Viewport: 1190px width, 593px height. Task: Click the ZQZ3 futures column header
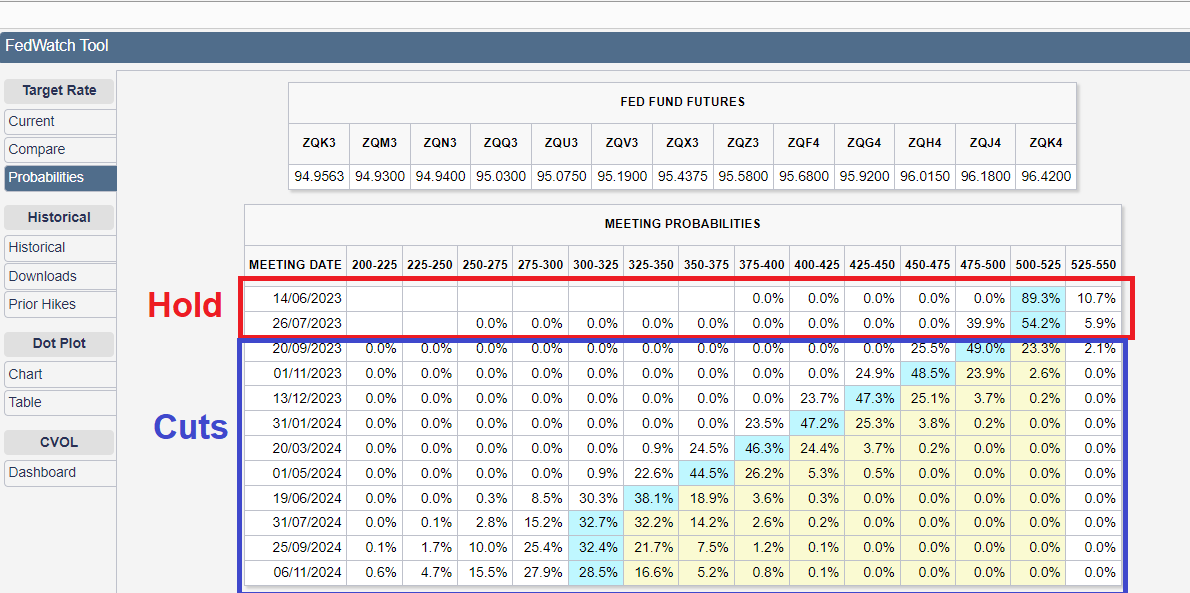coord(744,143)
